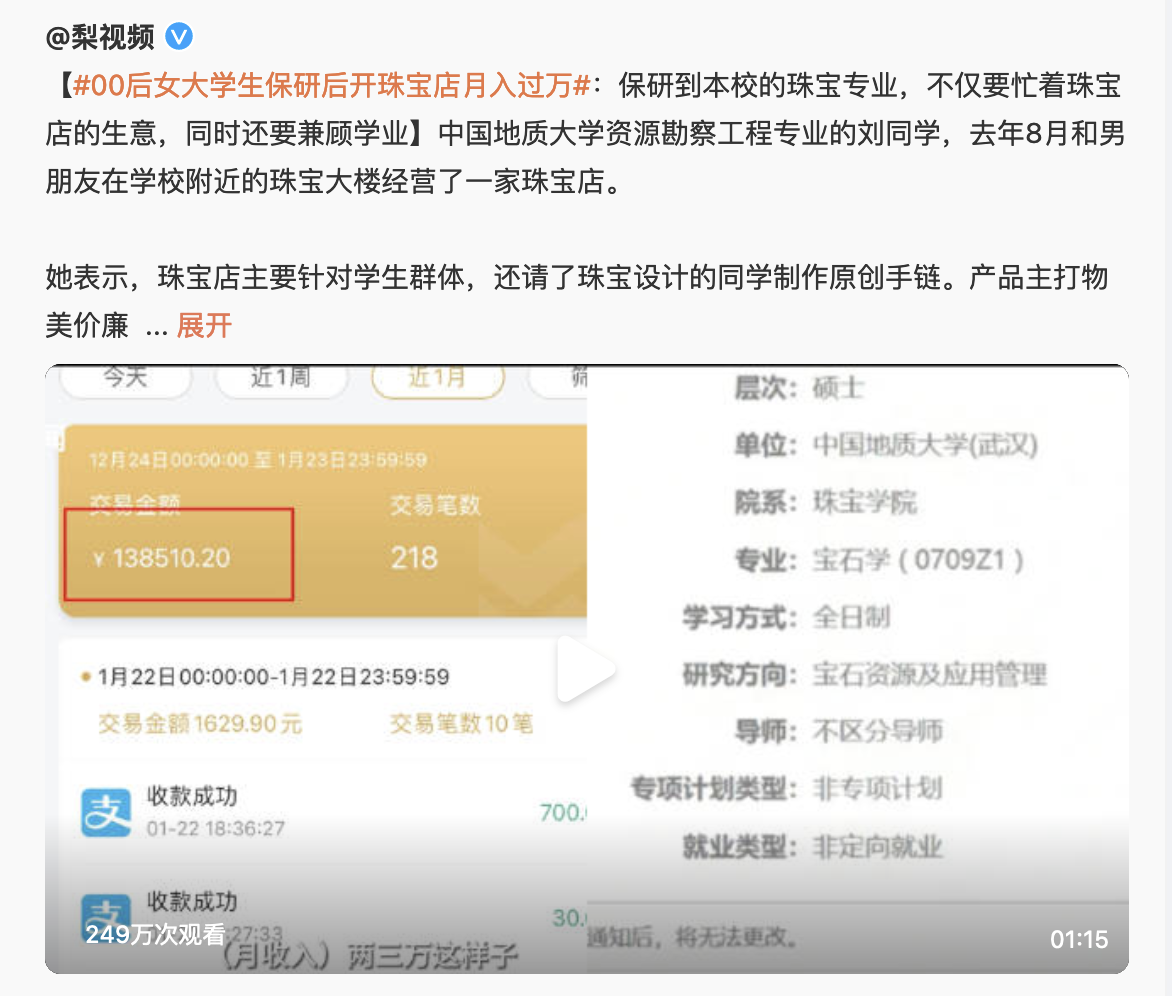This screenshot has height=996, width=1172.
Task: Click the 院系: 珠宝学院 line
Action: (826, 502)
